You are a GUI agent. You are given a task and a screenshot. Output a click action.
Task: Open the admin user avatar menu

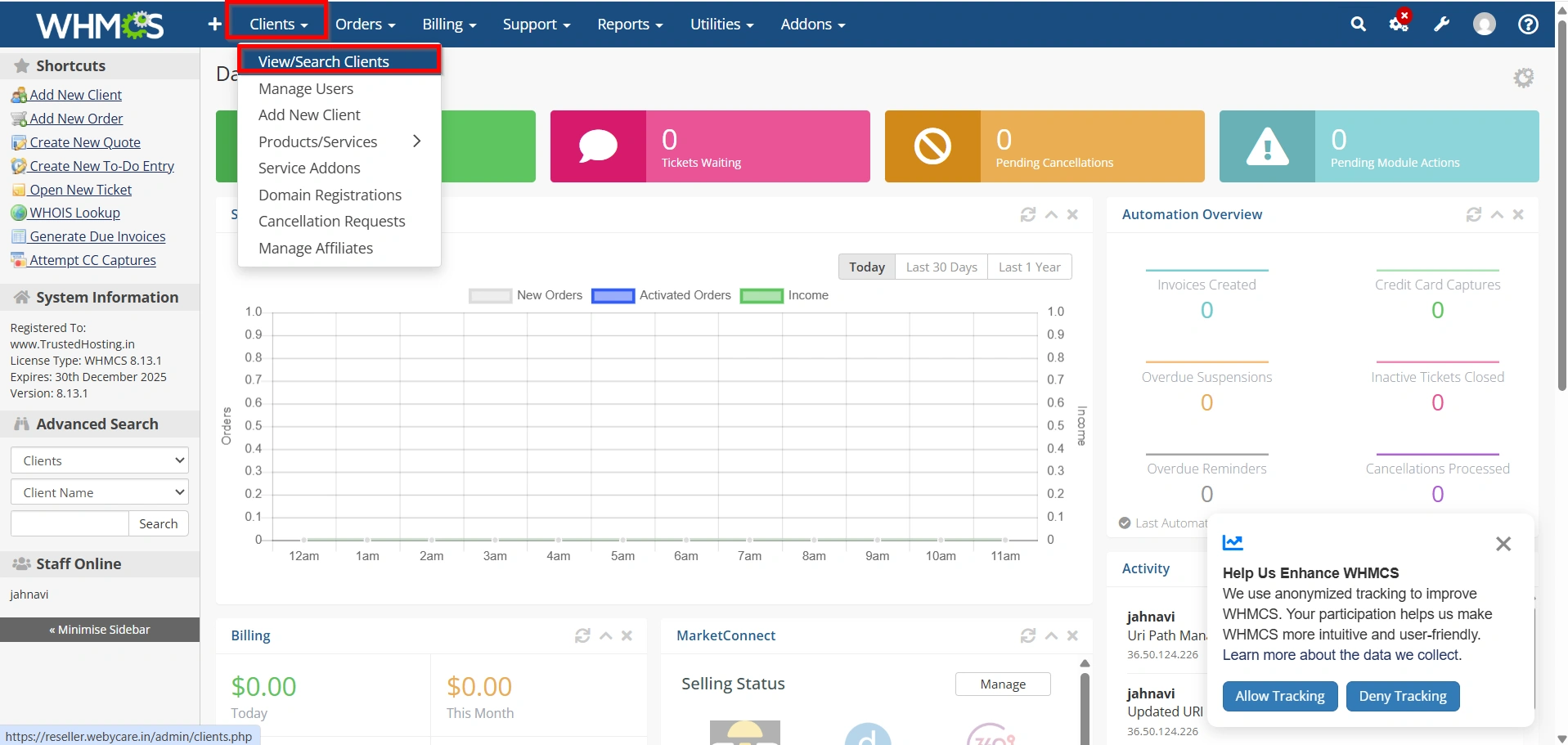tap(1484, 25)
